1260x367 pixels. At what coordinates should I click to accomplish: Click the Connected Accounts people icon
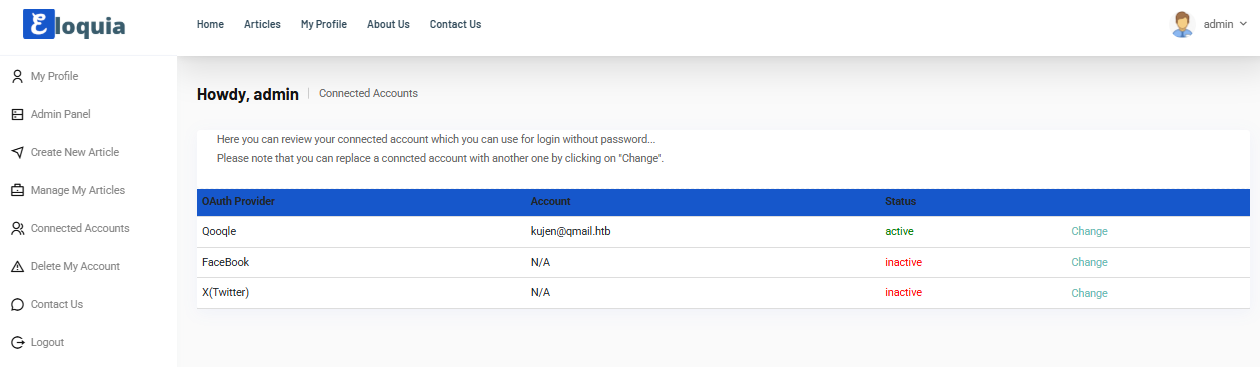tap(17, 228)
